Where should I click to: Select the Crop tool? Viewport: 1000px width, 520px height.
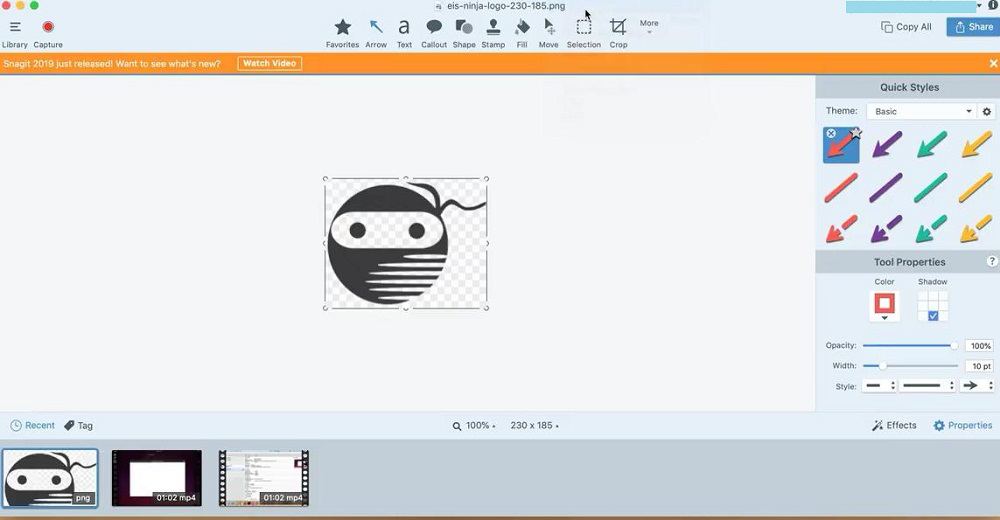click(x=618, y=34)
